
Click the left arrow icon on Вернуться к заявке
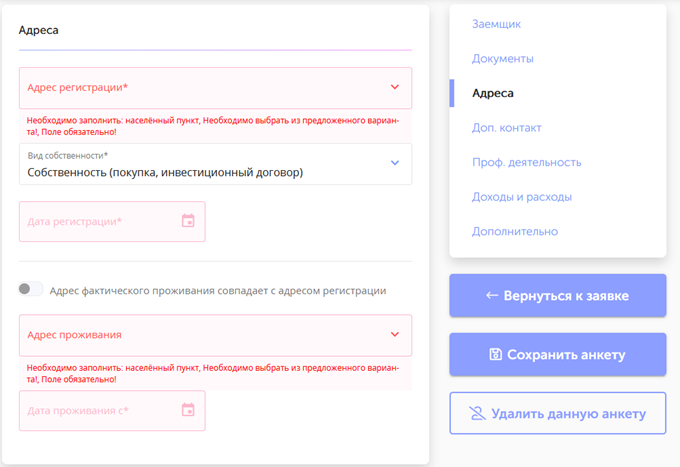[492, 296]
